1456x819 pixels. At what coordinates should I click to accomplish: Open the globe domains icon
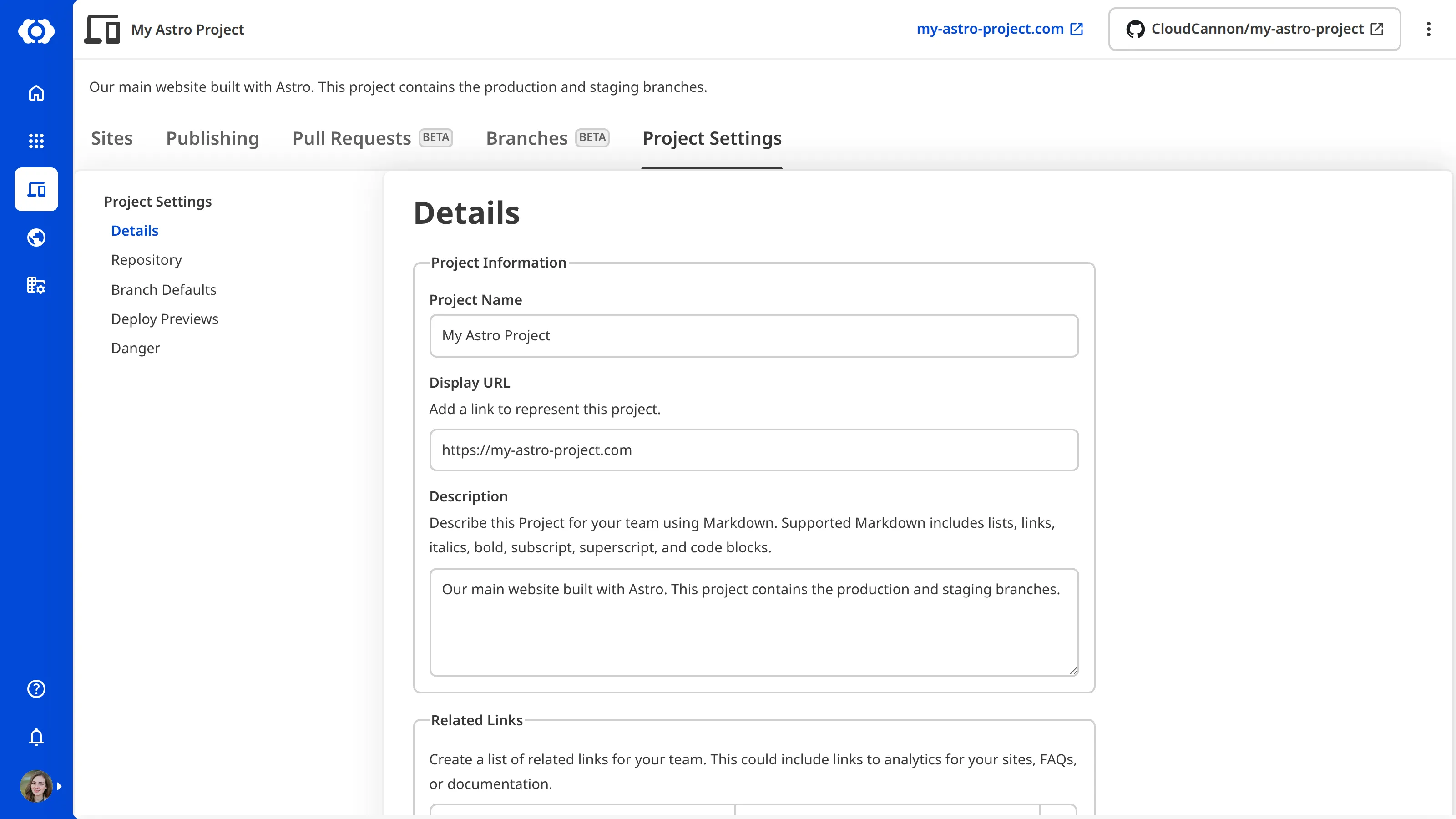(36, 238)
